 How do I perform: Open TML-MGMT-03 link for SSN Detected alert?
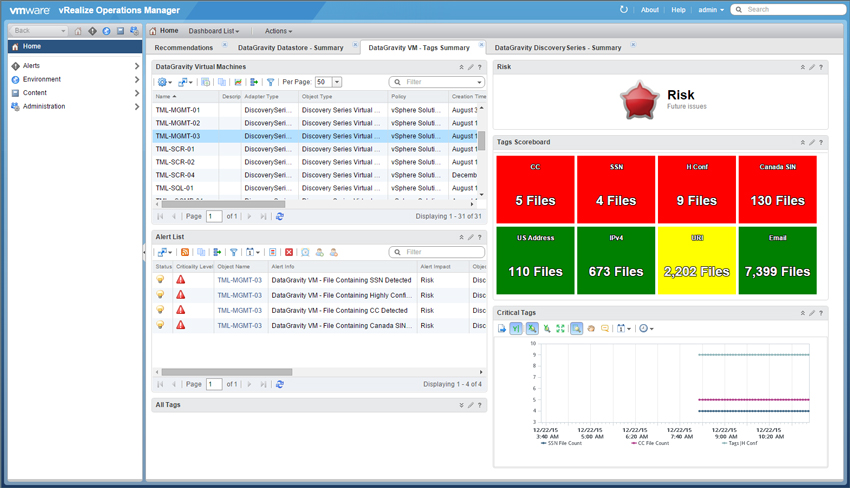tap(240, 280)
